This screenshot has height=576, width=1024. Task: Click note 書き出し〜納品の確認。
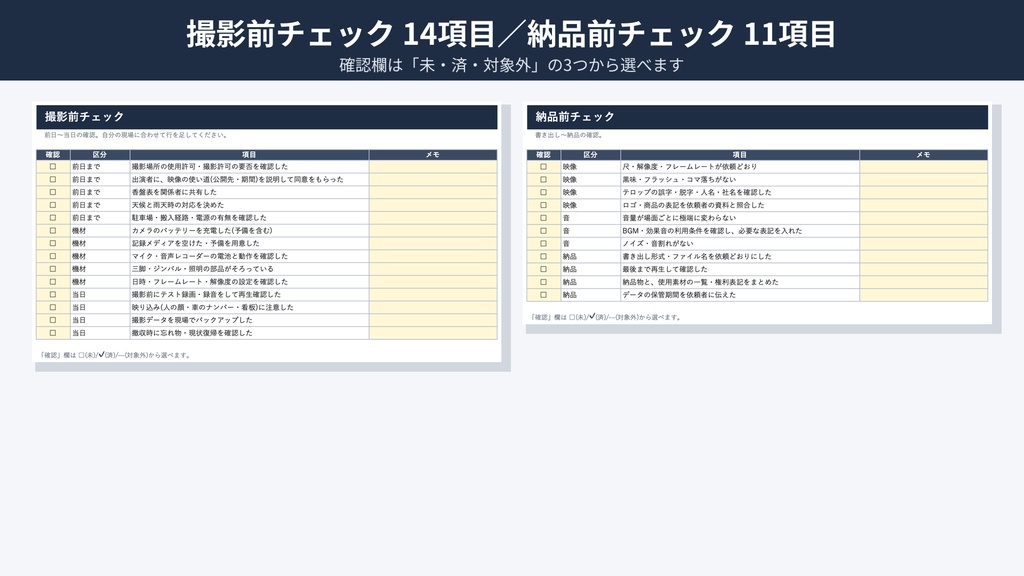(x=569, y=135)
